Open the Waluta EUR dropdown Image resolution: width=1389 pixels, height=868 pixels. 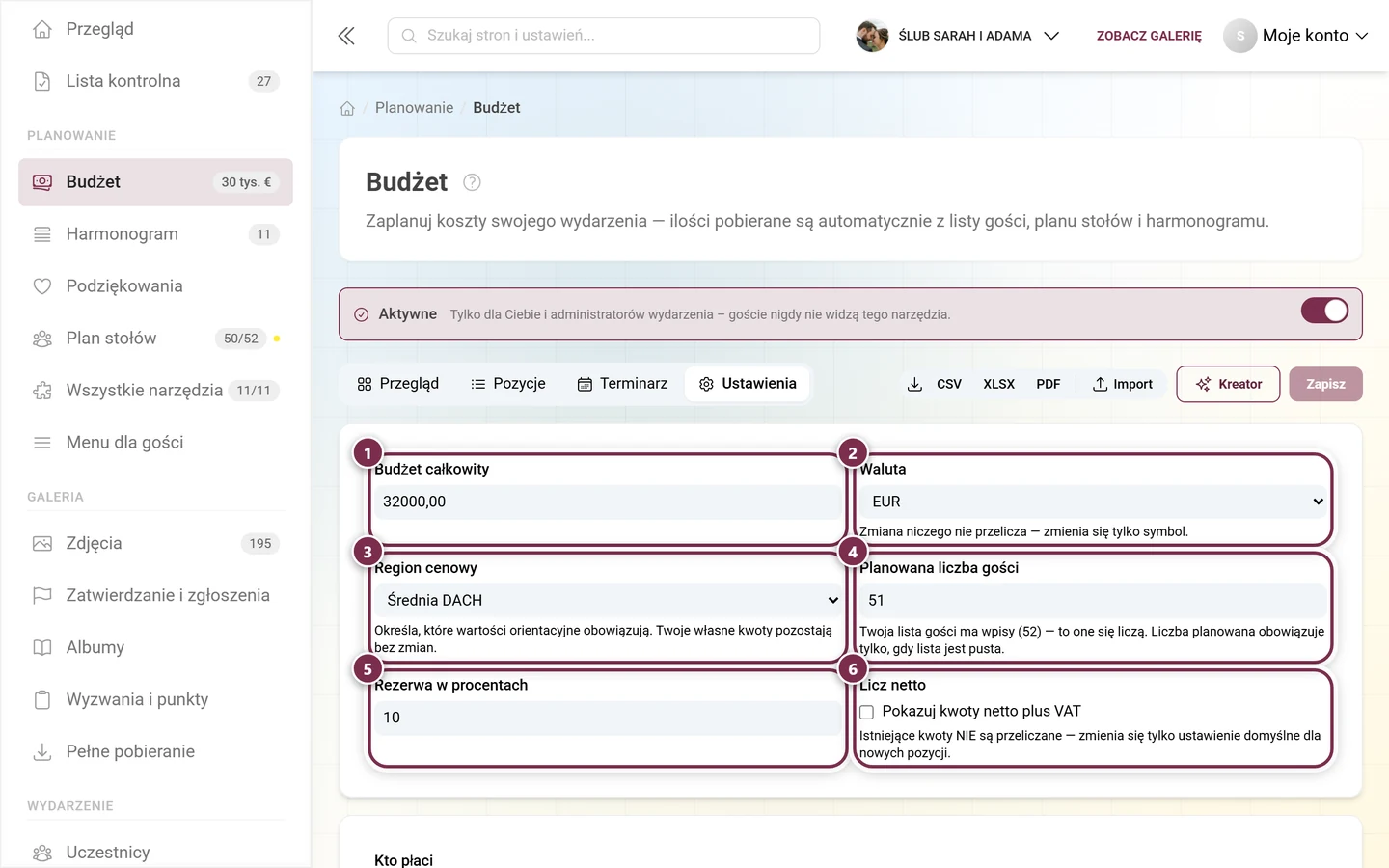[1094, 502]
